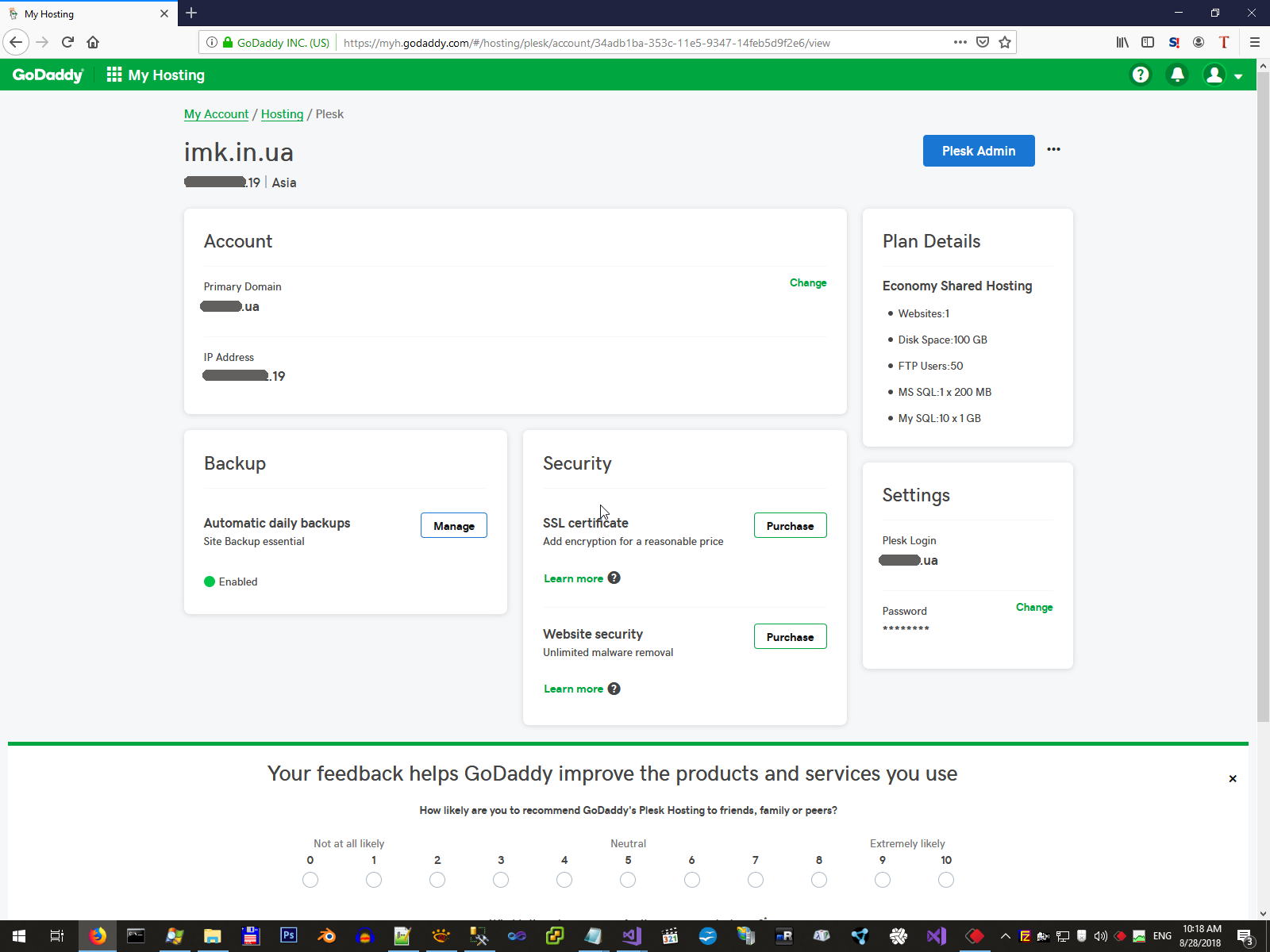Click the S! extension icon
This screenshot has height=952, width=1270.
click(x=1174, y=42)
